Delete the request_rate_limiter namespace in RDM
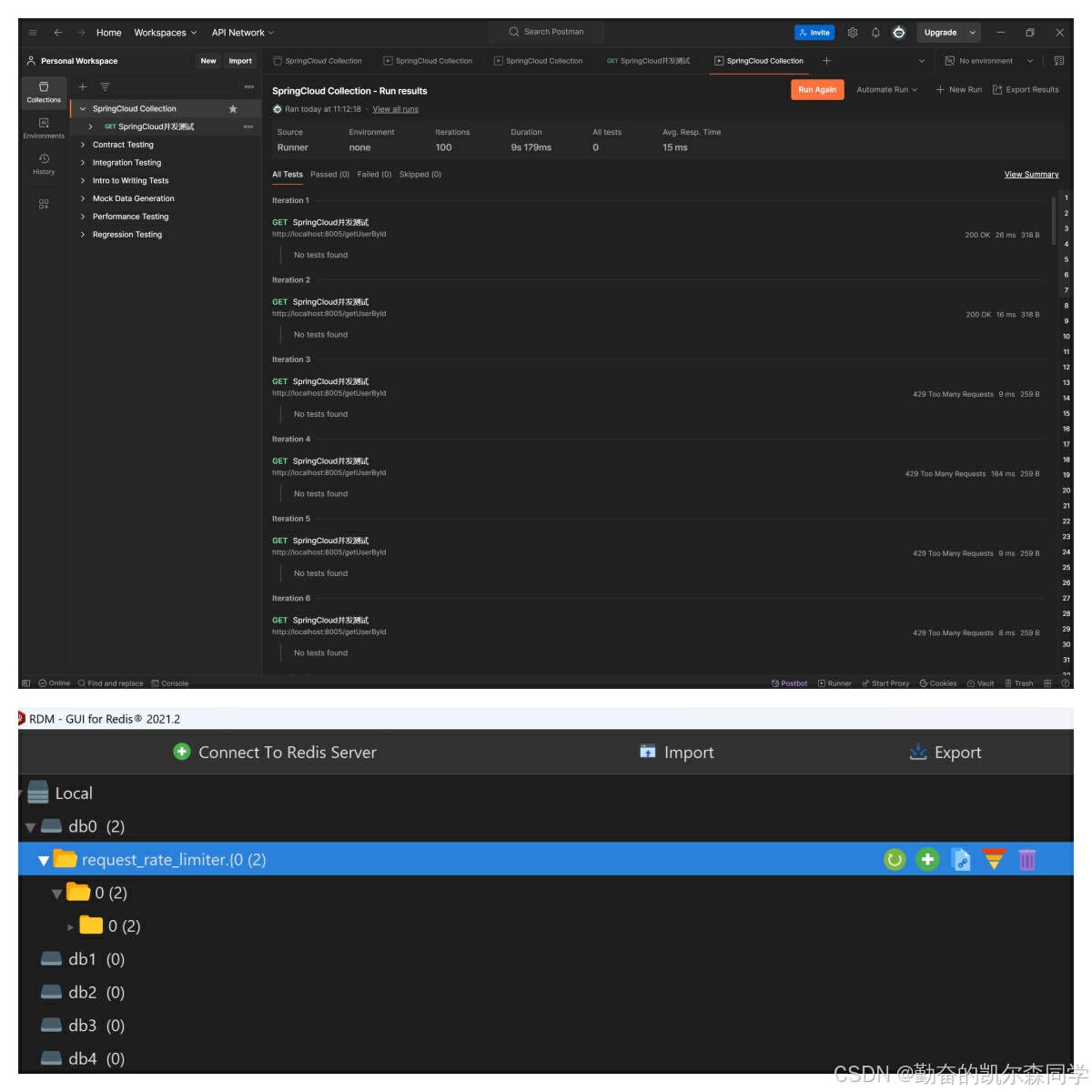 pos(1026,859)
